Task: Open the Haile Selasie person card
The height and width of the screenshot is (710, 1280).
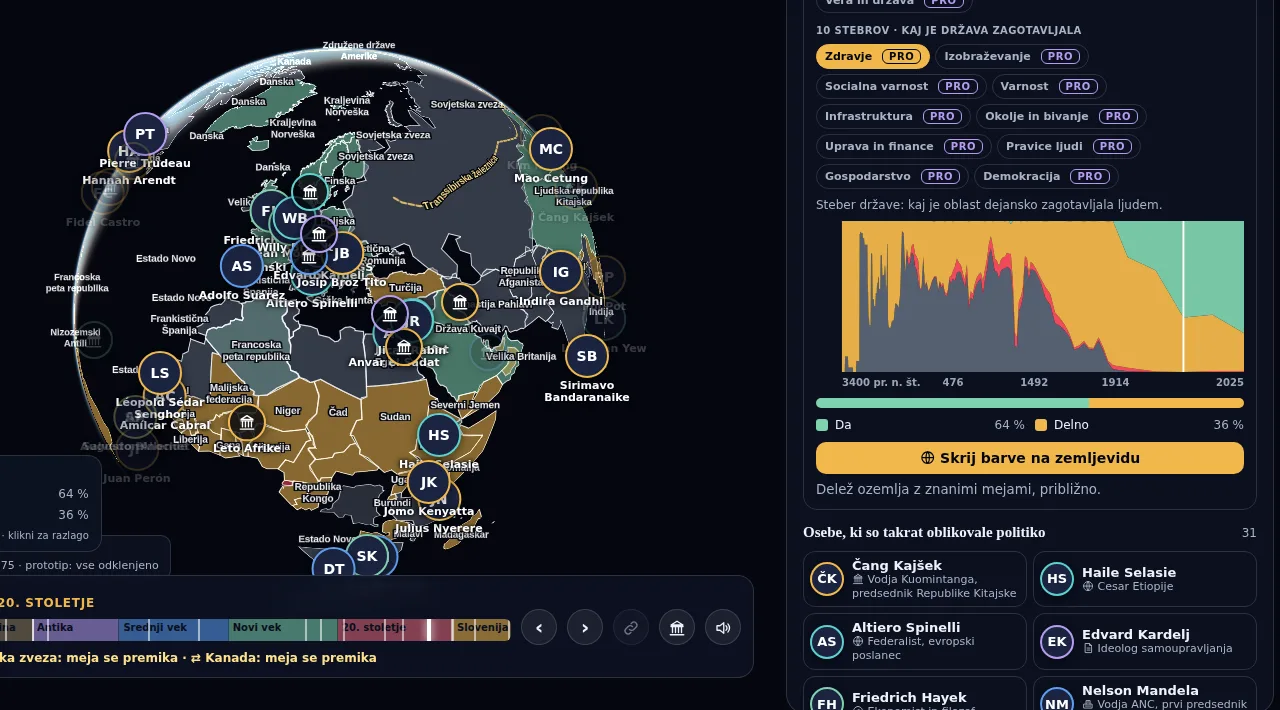Action: tap(1145, 579)
